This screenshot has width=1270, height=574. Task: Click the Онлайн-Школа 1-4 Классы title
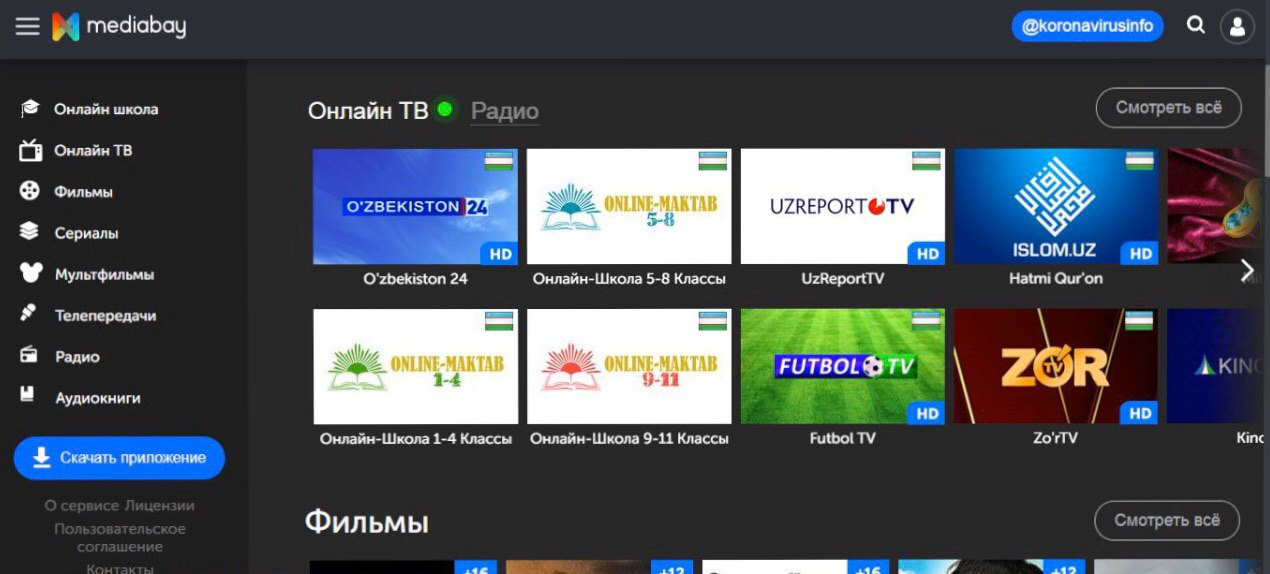(416, 439)
